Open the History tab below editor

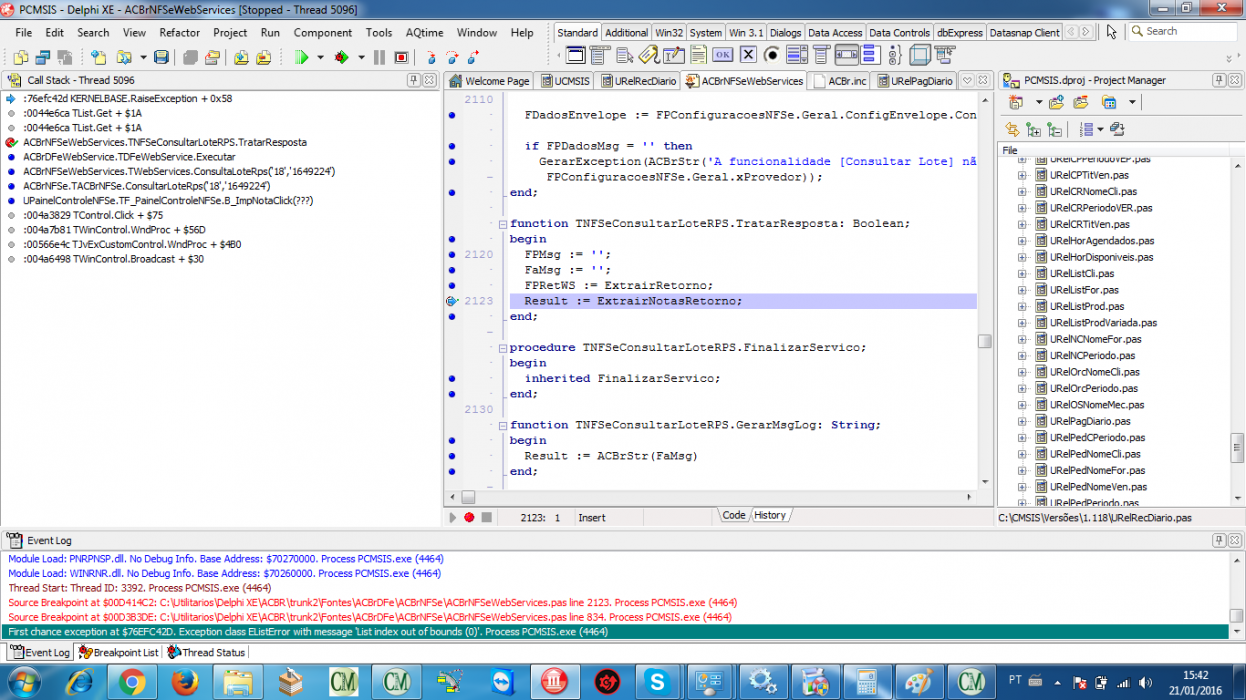click(769, 515)
